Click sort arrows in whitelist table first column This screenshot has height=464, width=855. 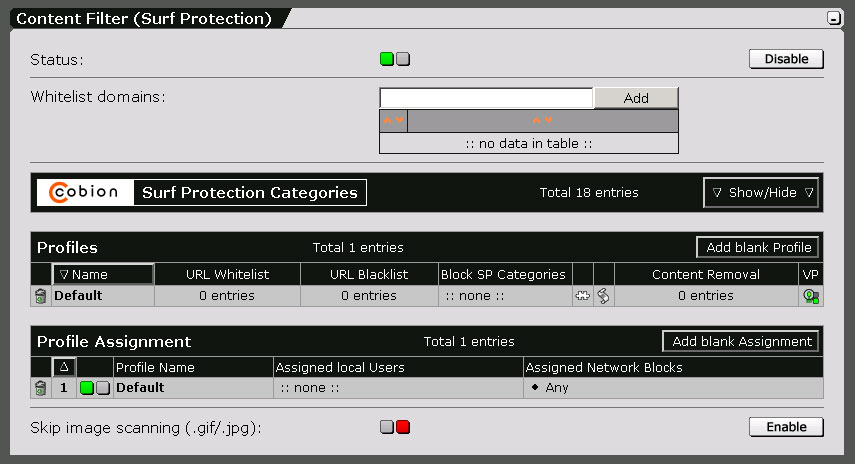(393, 120)
